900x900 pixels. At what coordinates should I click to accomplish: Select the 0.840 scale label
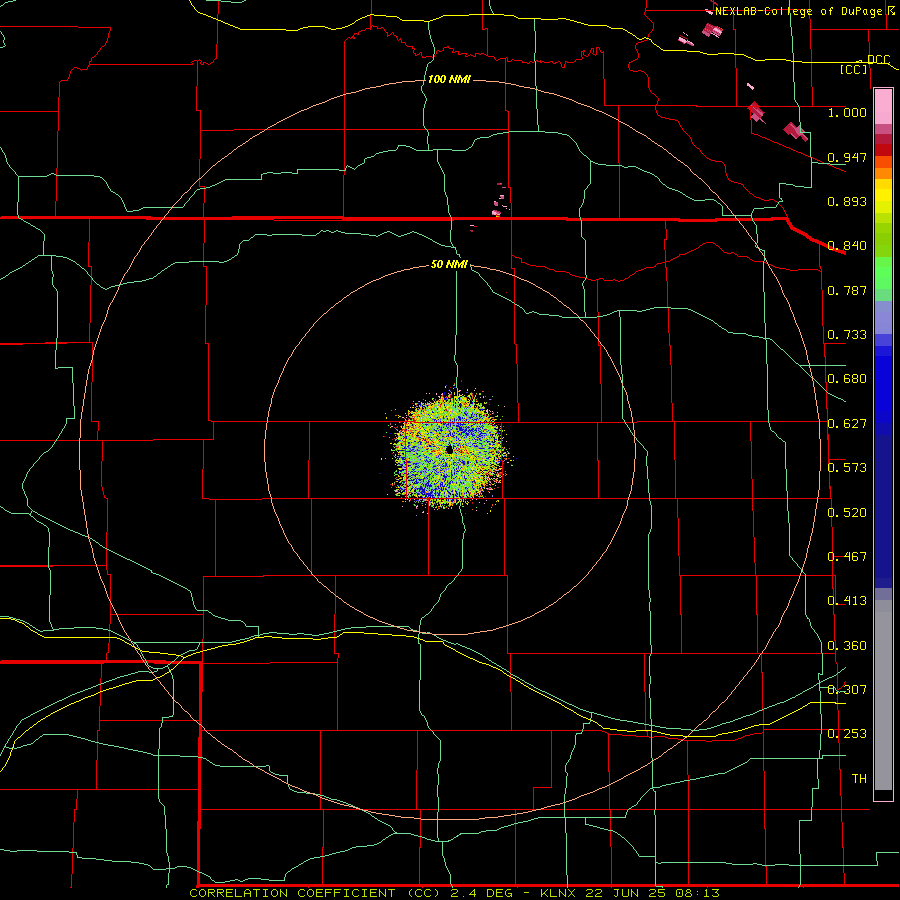click(847, 246)
